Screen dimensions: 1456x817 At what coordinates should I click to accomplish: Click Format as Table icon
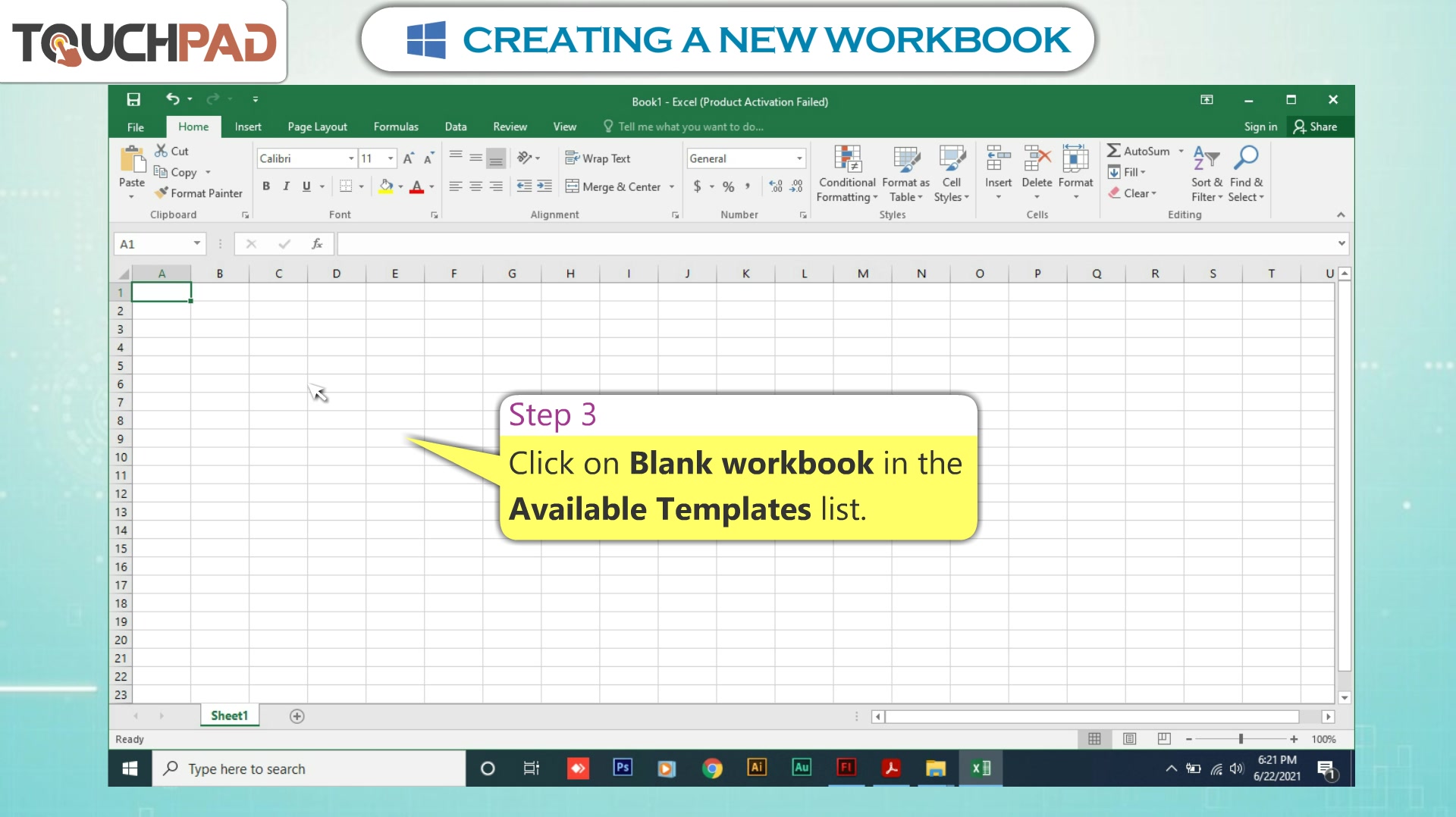coord(906,158)
